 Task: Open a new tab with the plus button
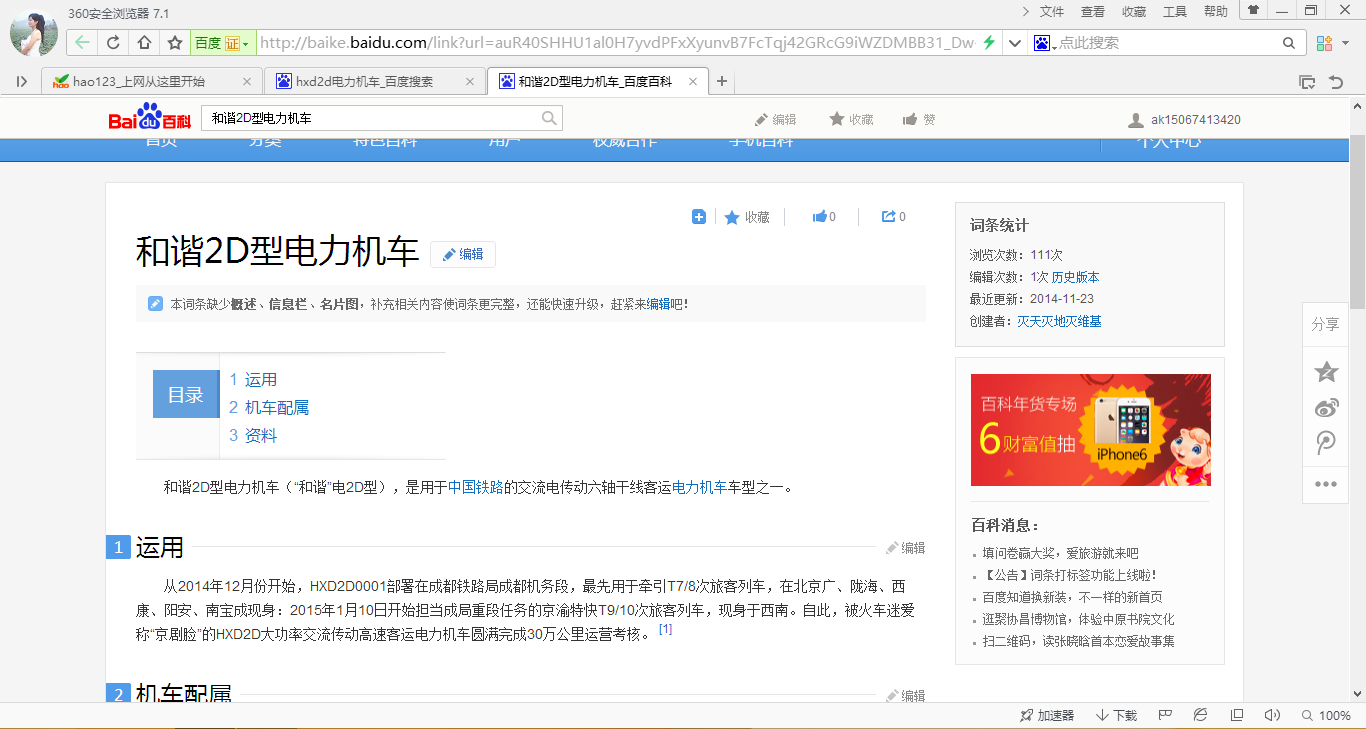tap(722, 82)
